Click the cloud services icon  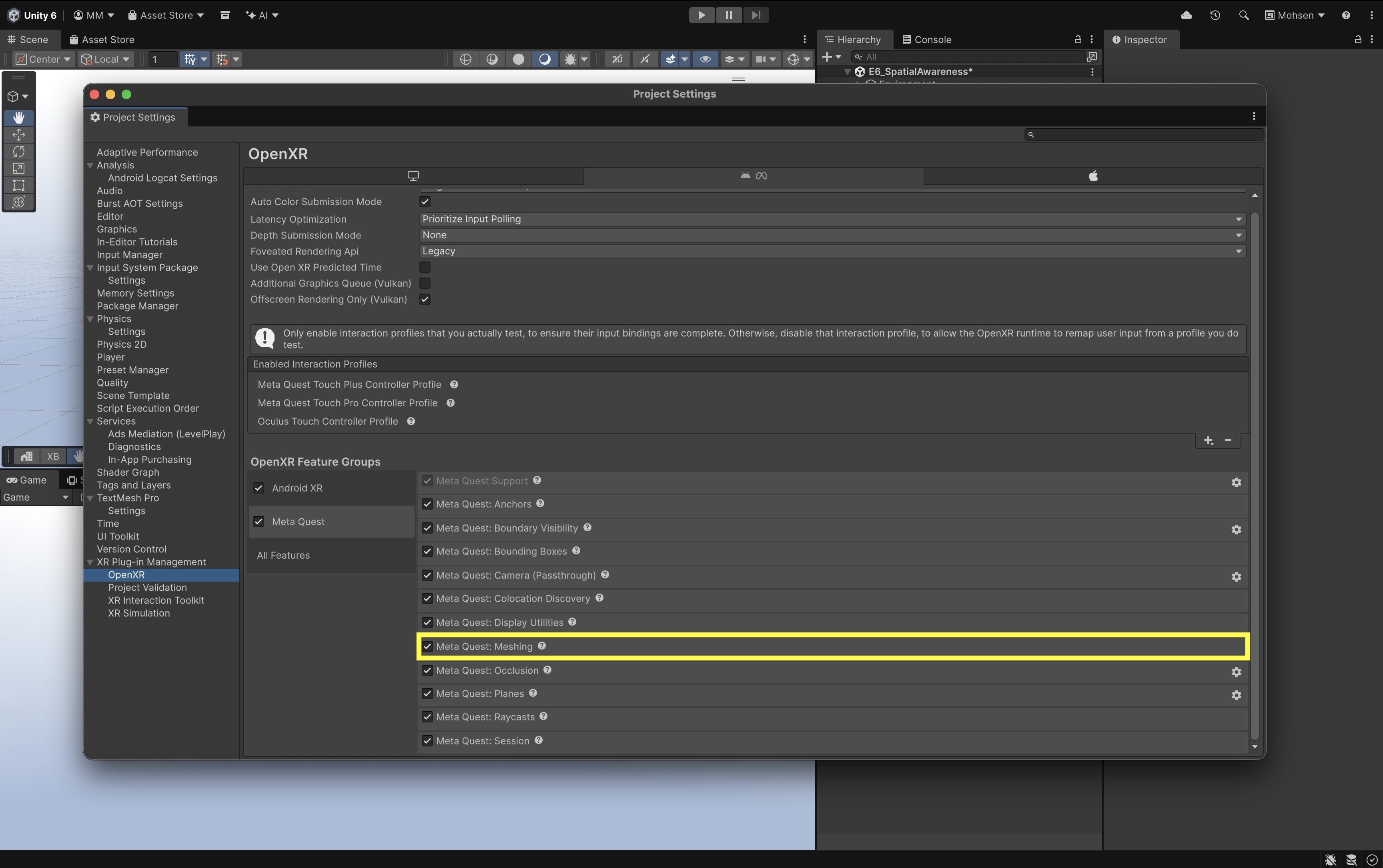click(x=1186, y=16)
